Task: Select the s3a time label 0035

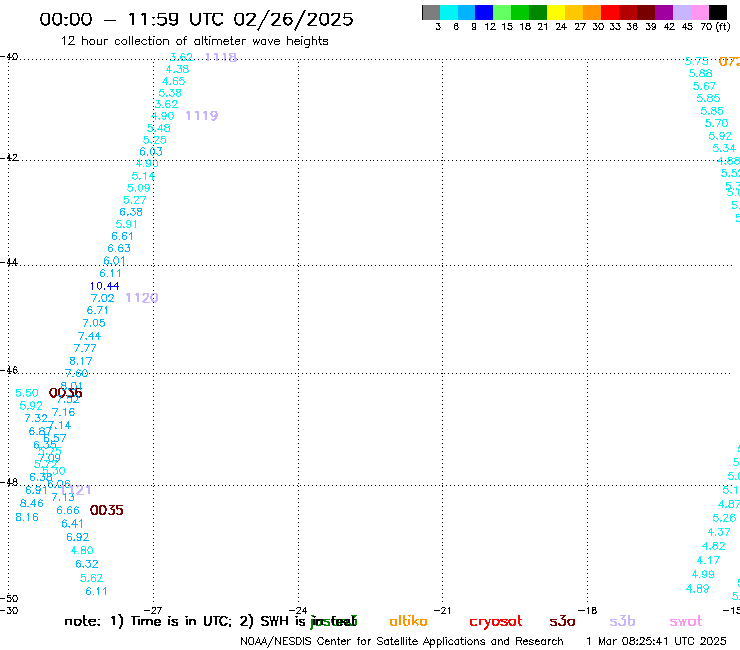Action: tap(106, 510)
